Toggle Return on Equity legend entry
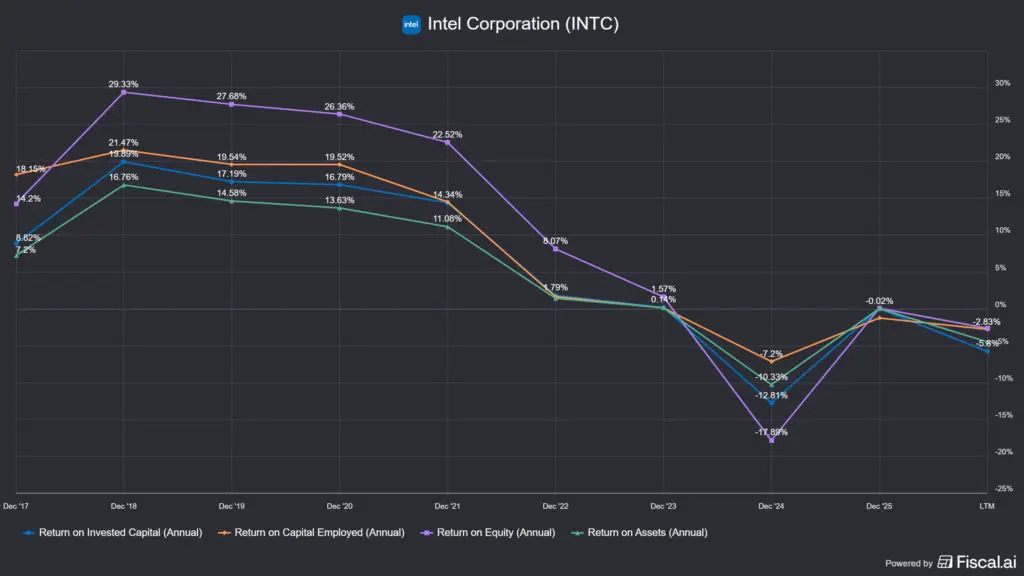Image resolution: width=1024 pixels, height=576 pixels. pyautogui.click(x=488, y=532)
